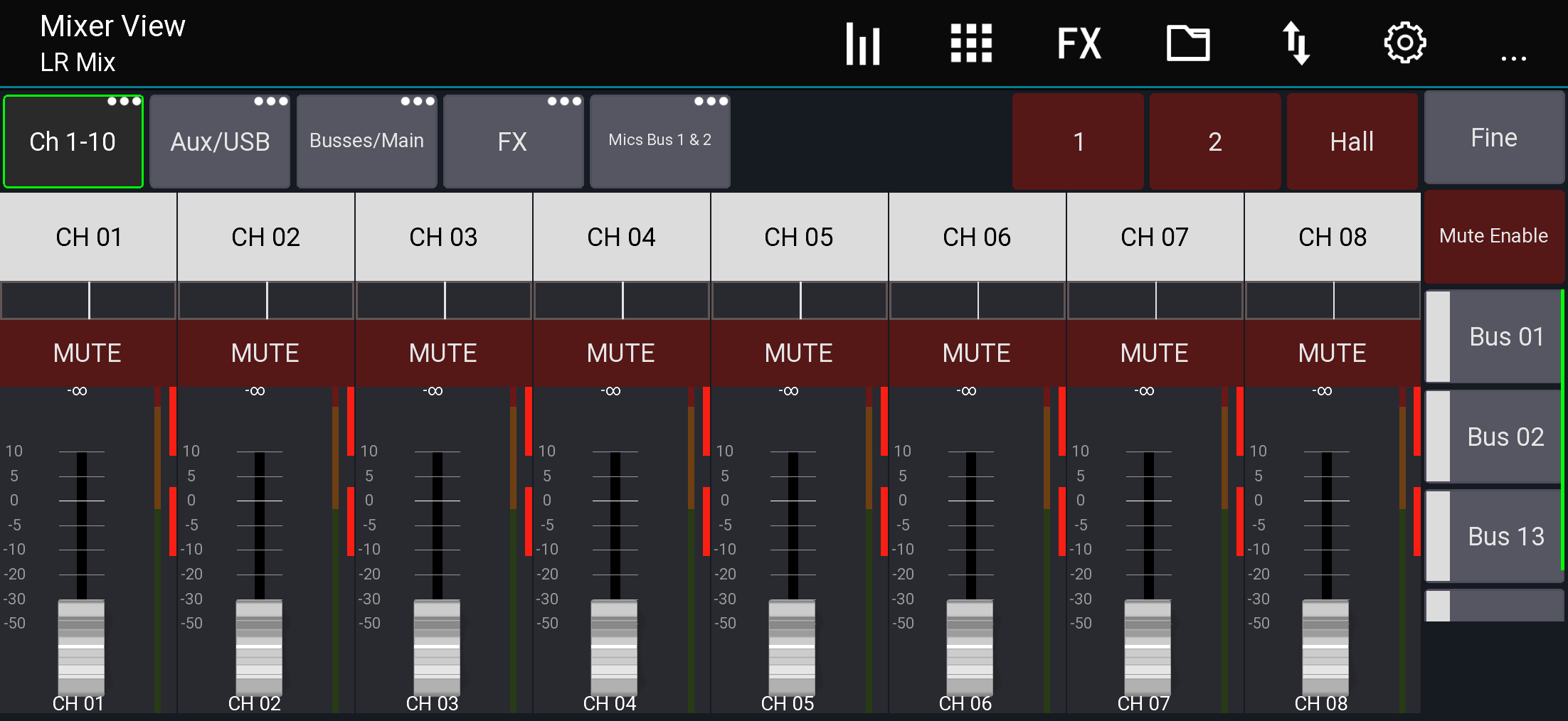
Task: Open options dots on FX tab
Action: 564,101
